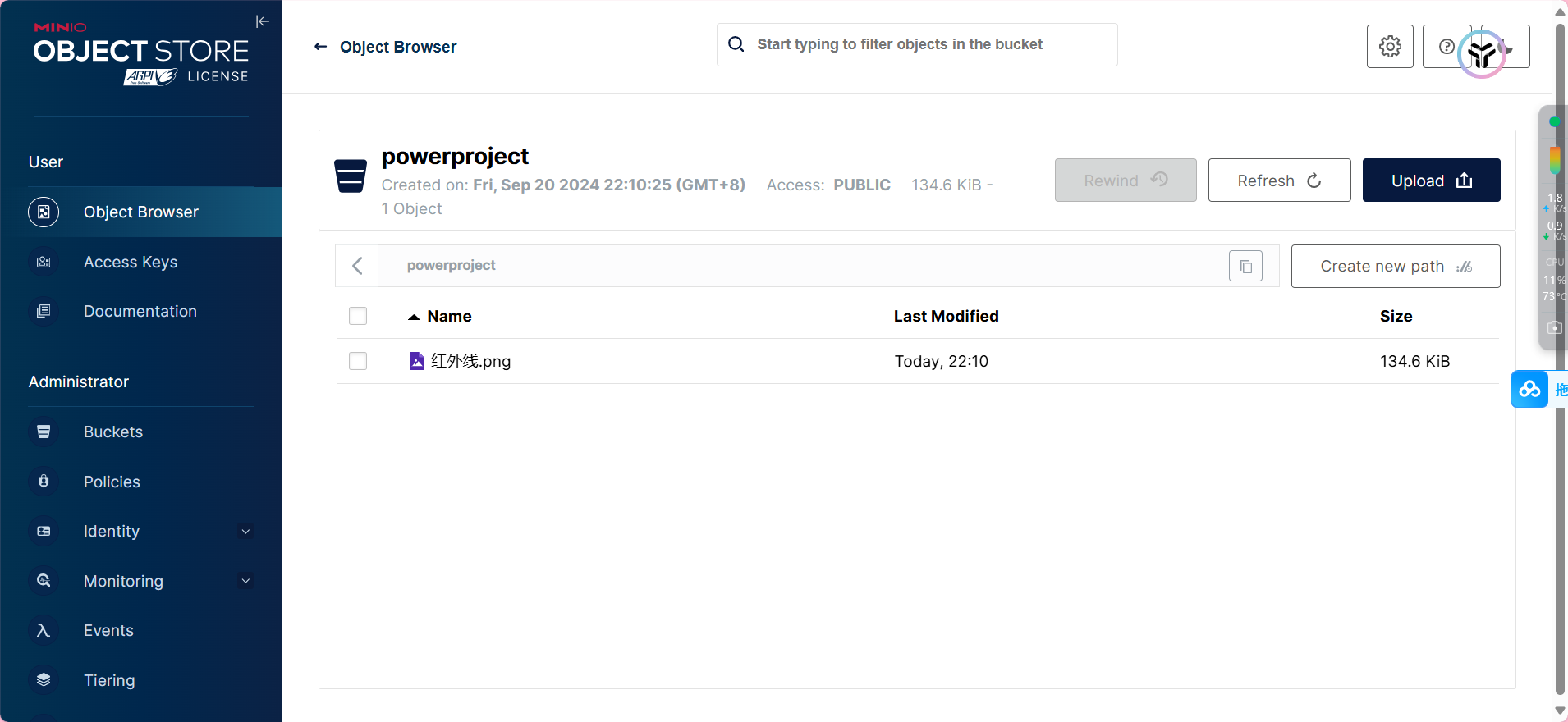
Task: Click the Last Modified column header
Action: pos(946,316)
